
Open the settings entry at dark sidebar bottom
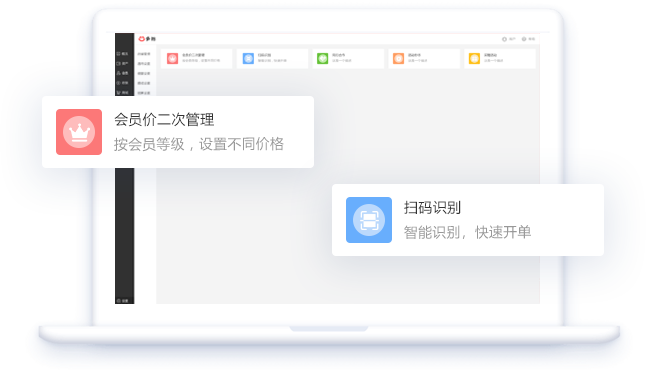[123, 301]
